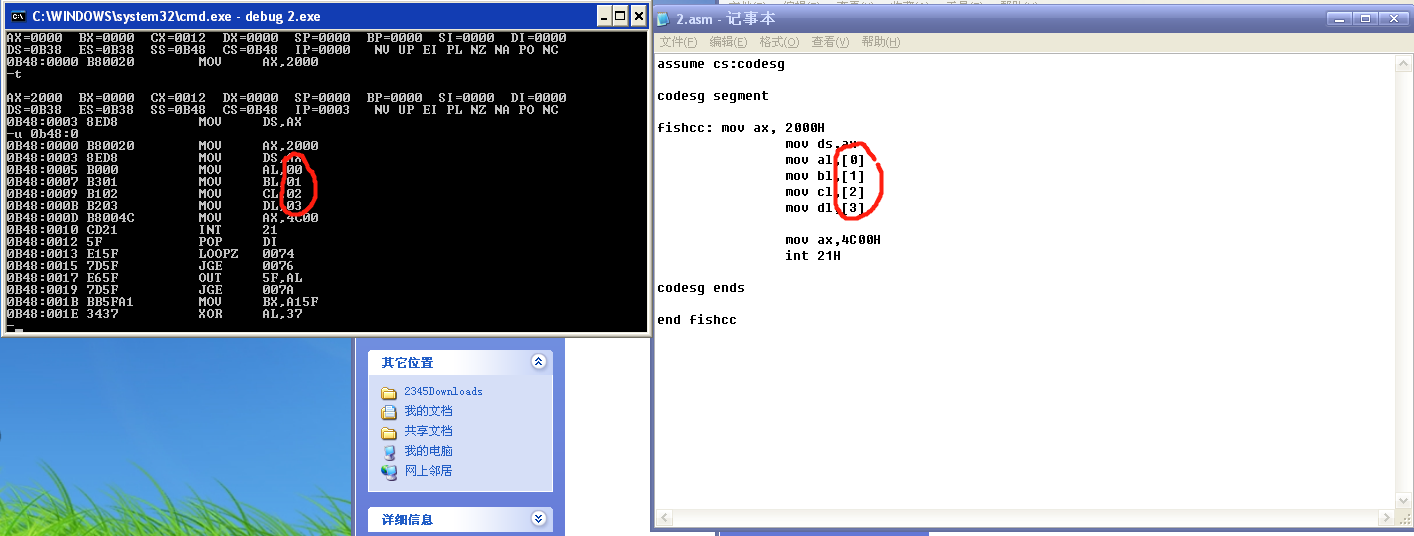Collapse the 其它位置 panel
Screen dimensions: 1414x536
click(x=539, y=362)
